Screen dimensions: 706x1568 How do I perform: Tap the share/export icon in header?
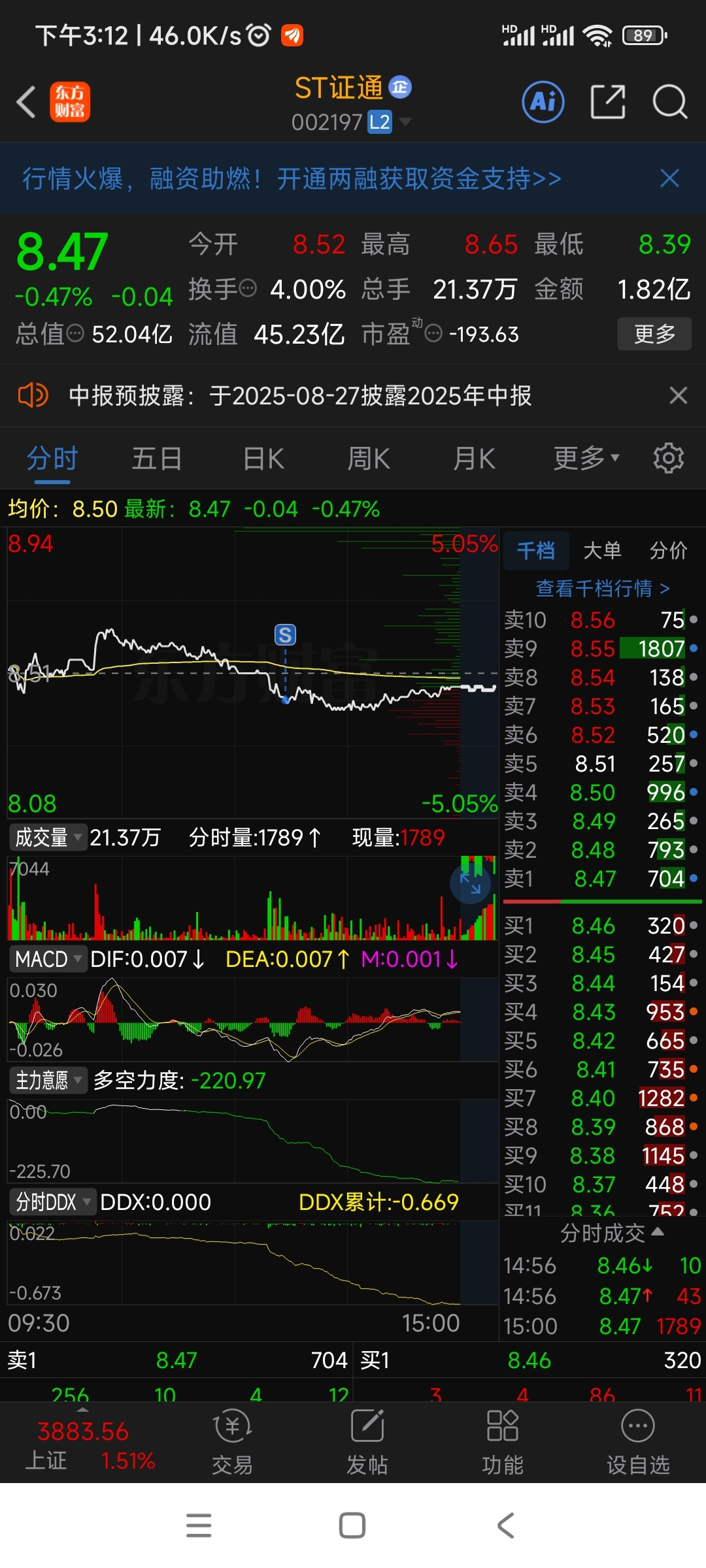tap(608, 102)
